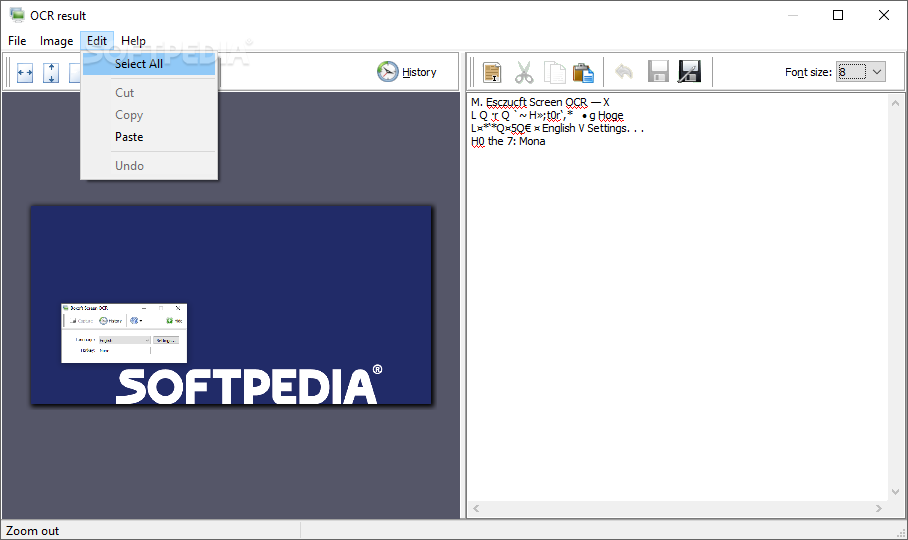Viewport: 908px width, 540px height.
Task: Click the OCR result app icon in title bar
Action: 17,14
